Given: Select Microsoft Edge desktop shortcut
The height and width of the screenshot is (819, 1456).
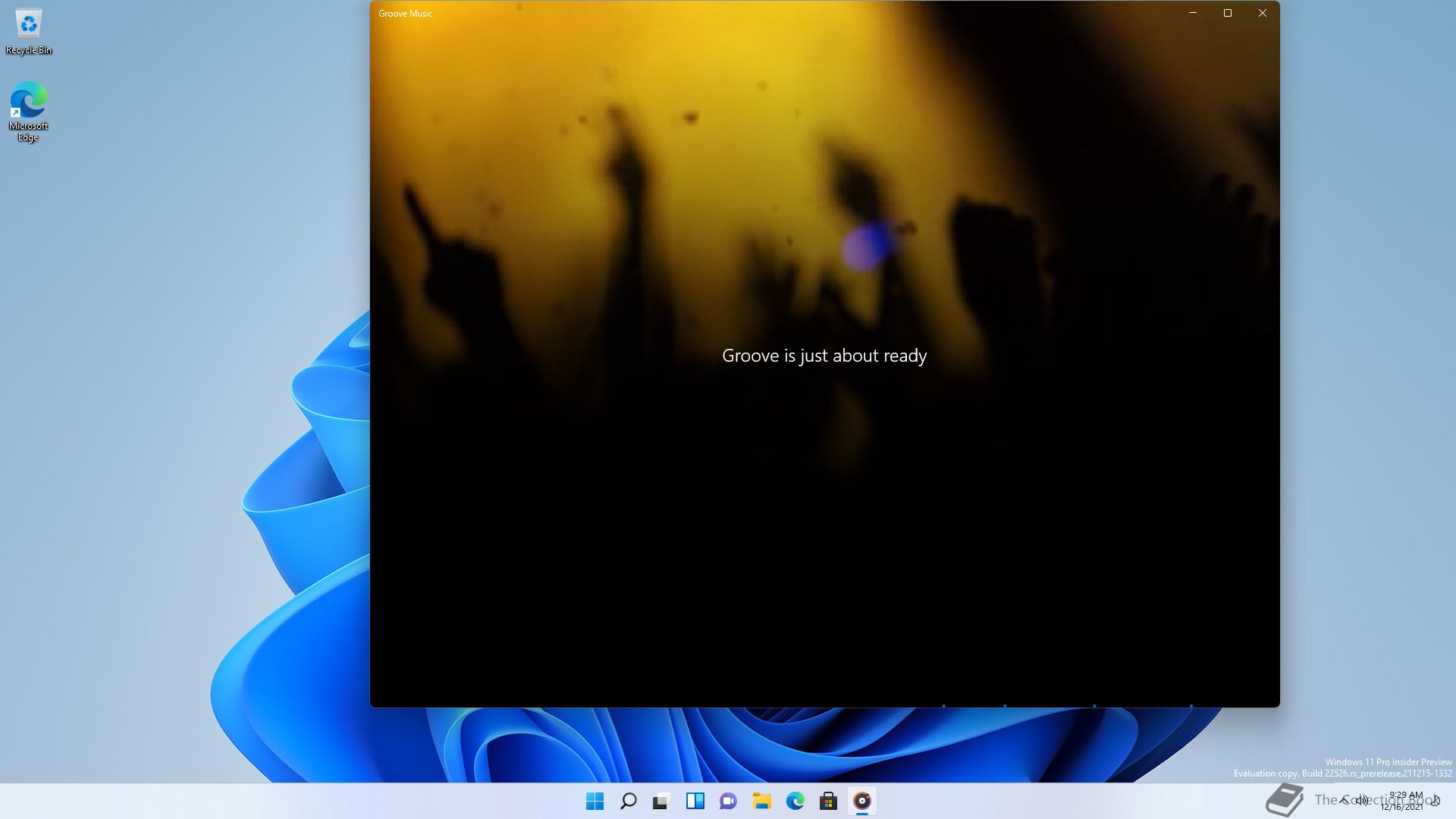Looking at the screenshot, I should (28, 111).
